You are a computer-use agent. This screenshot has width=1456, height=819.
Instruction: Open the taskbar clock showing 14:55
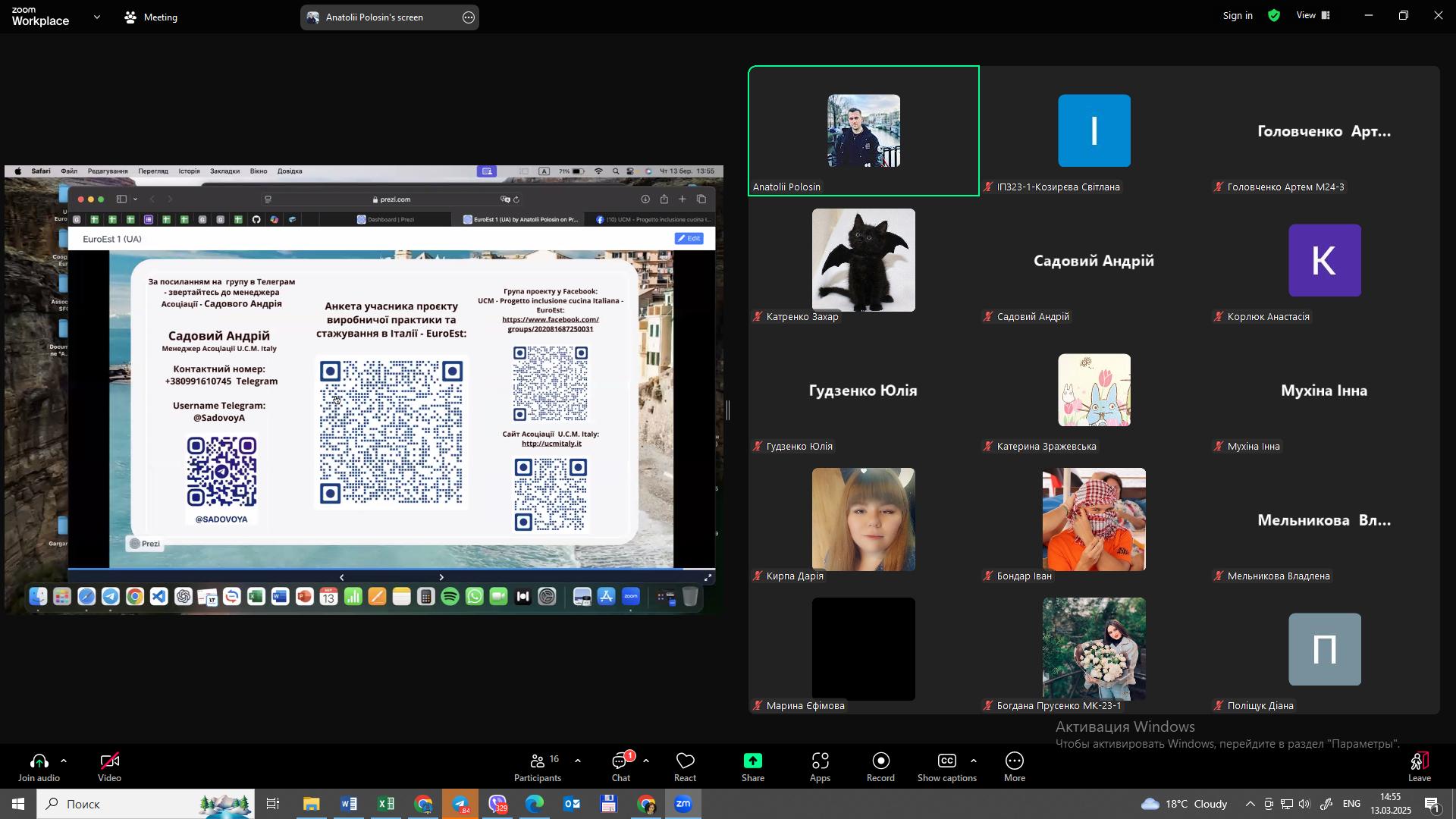1391,804
